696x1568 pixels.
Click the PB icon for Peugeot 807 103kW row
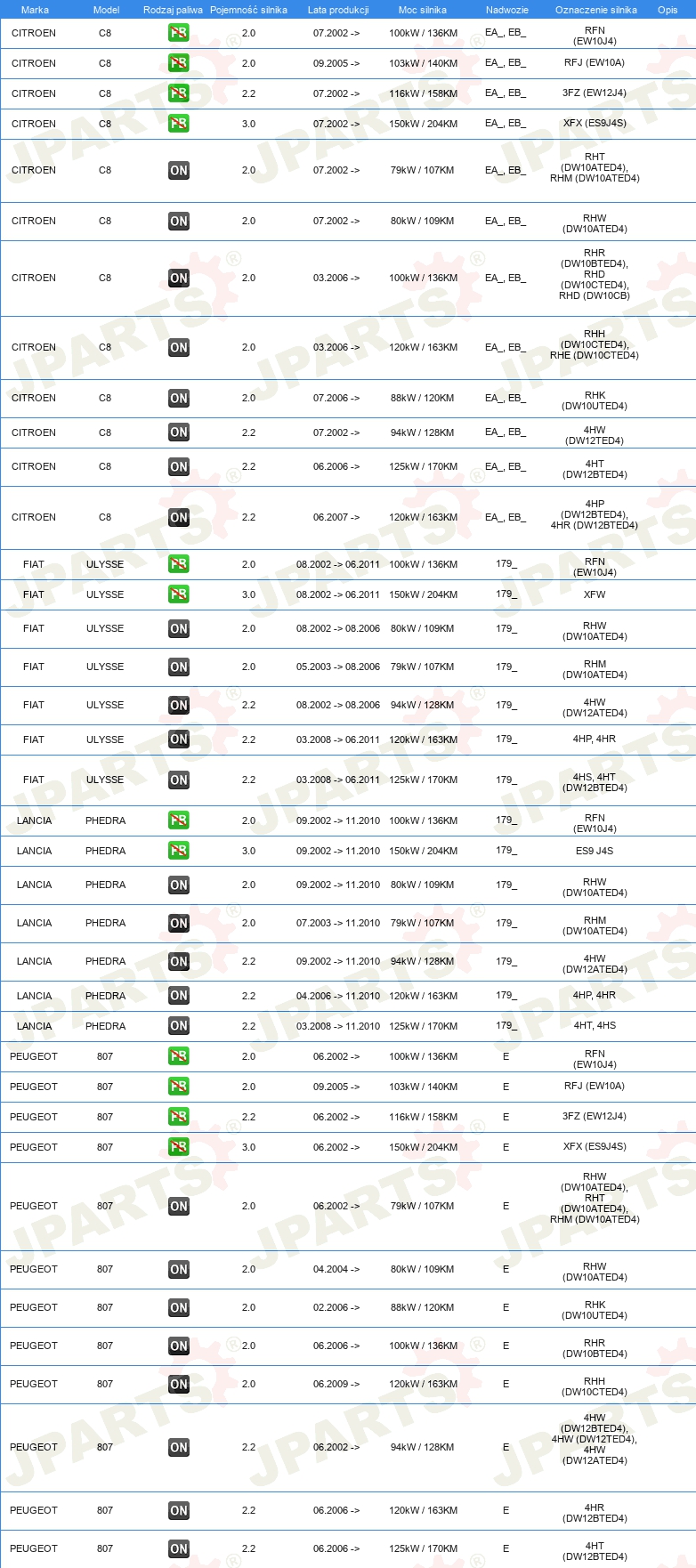[x=179, y=1087]
